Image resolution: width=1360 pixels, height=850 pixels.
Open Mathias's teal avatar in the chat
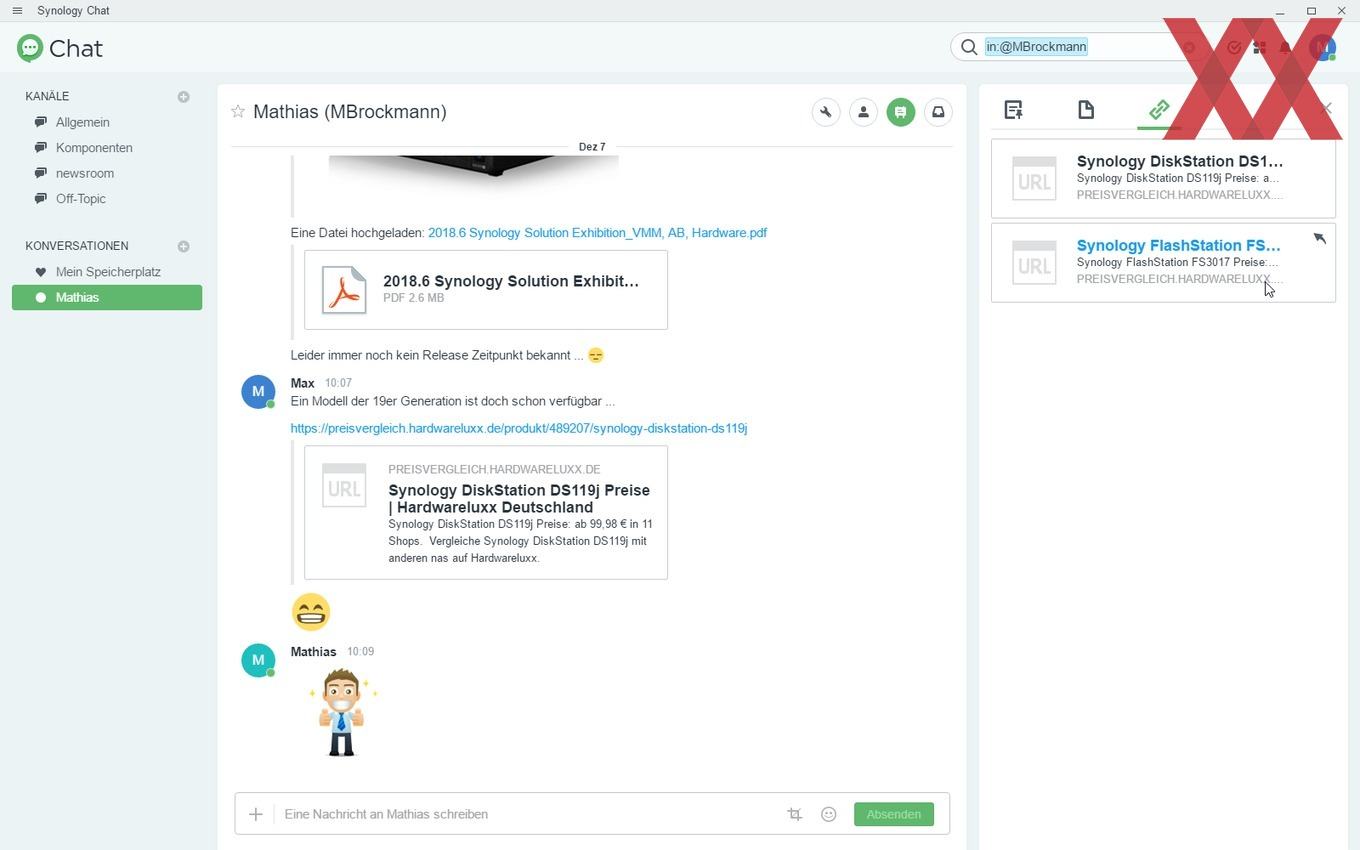tap(258, 660)
